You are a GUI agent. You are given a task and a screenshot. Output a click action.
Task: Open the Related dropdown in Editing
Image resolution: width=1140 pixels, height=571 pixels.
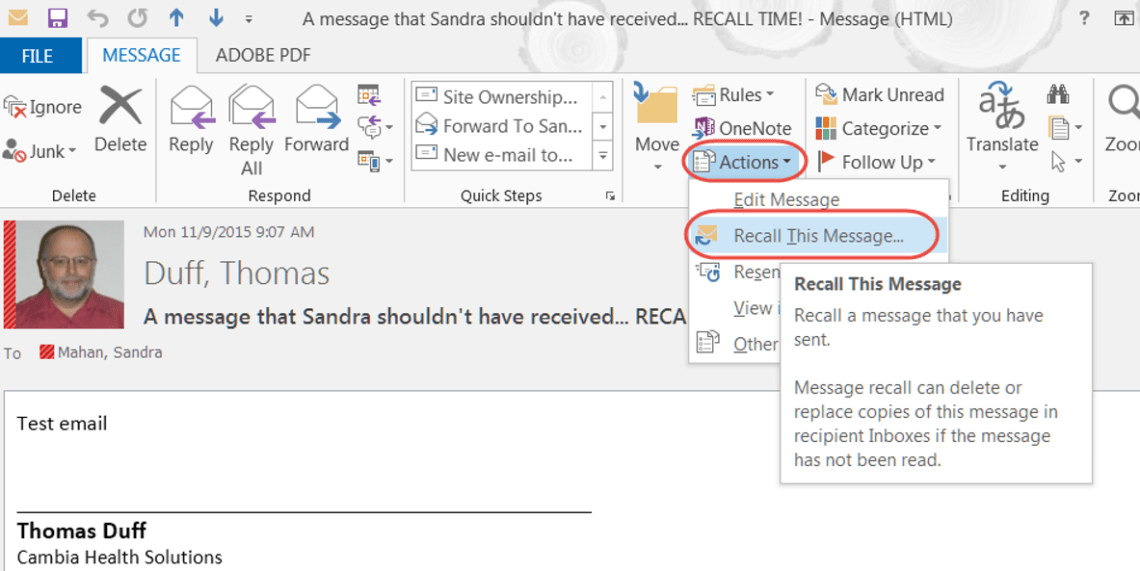coord(1065,128)
